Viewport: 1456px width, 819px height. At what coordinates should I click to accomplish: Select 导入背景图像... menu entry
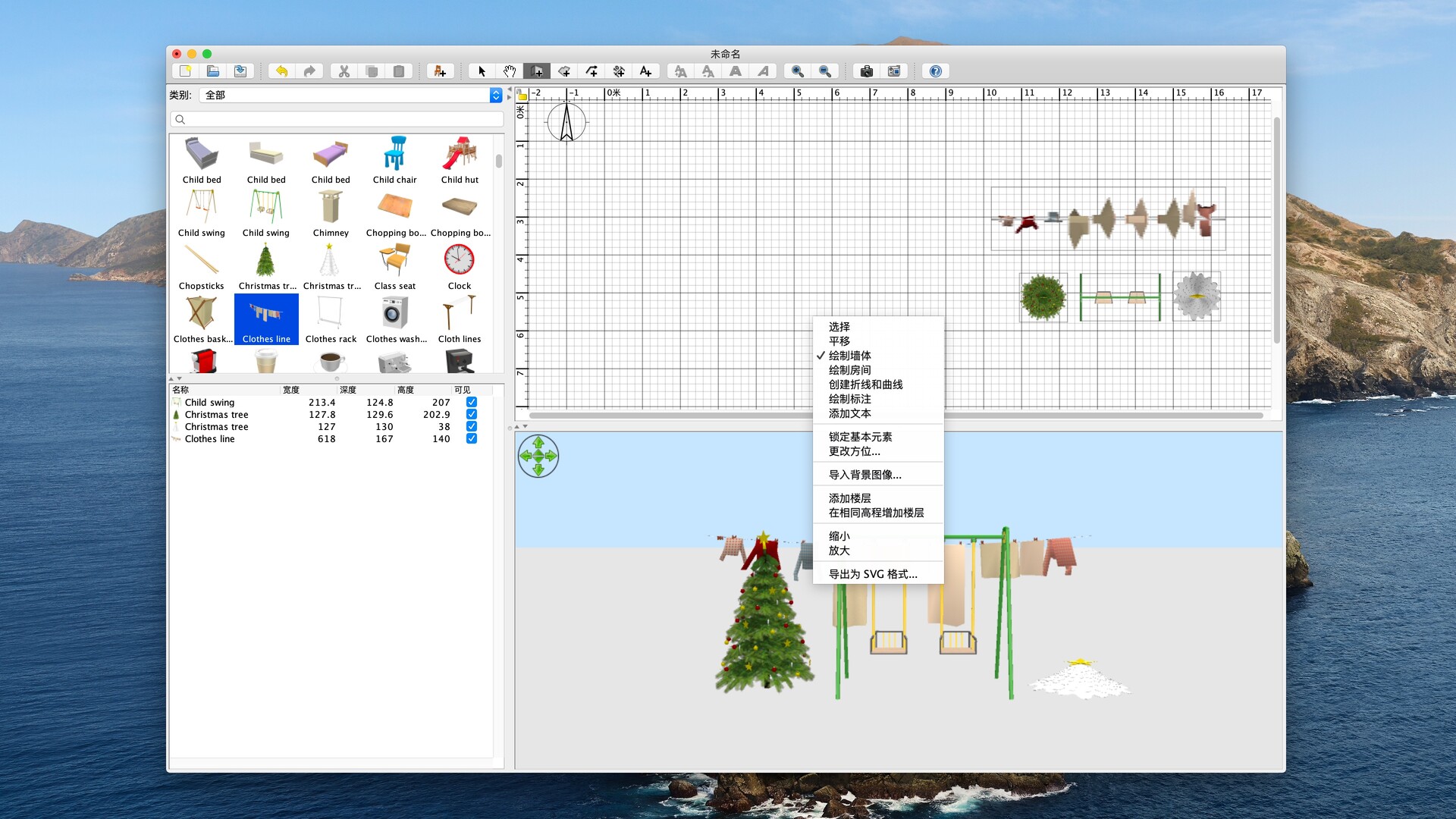864,475
